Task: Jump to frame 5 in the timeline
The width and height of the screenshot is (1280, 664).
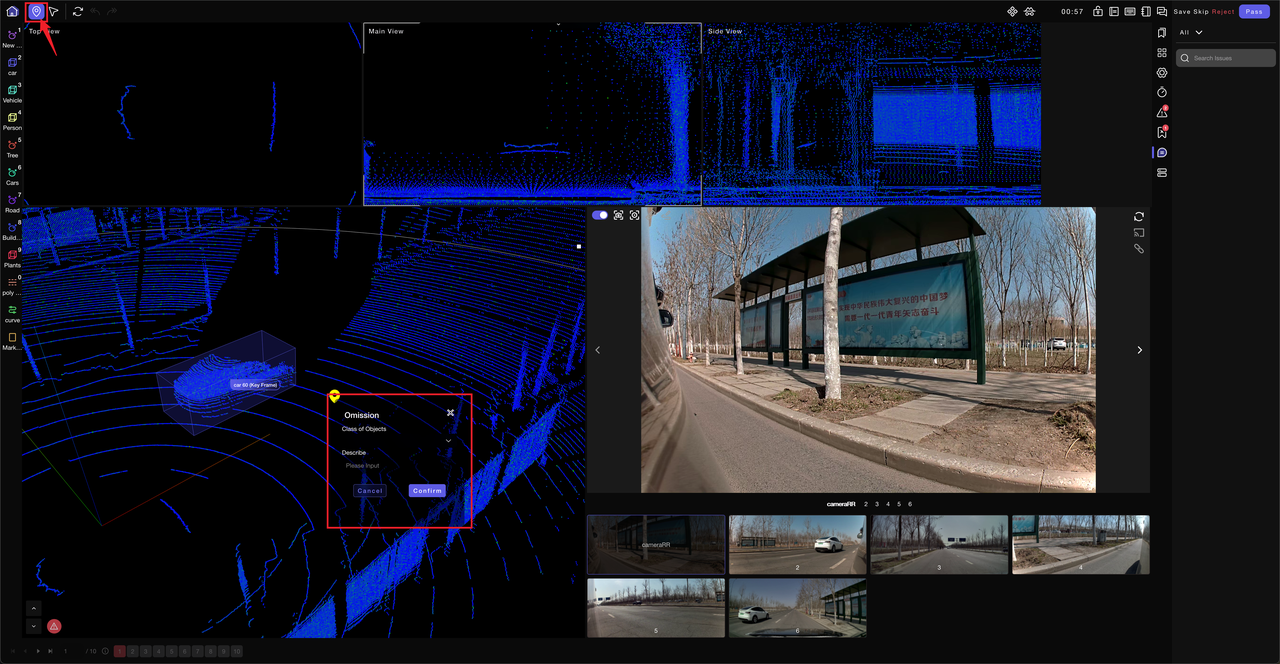Action: [x=172, y=651]
